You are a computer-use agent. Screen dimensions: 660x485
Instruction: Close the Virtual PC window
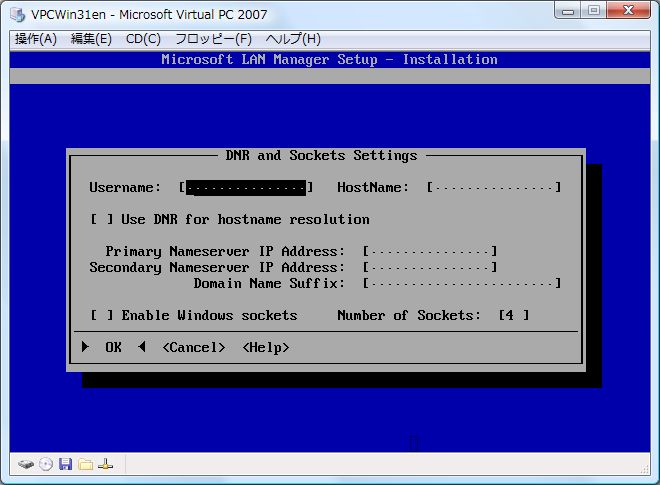(628, 10)
